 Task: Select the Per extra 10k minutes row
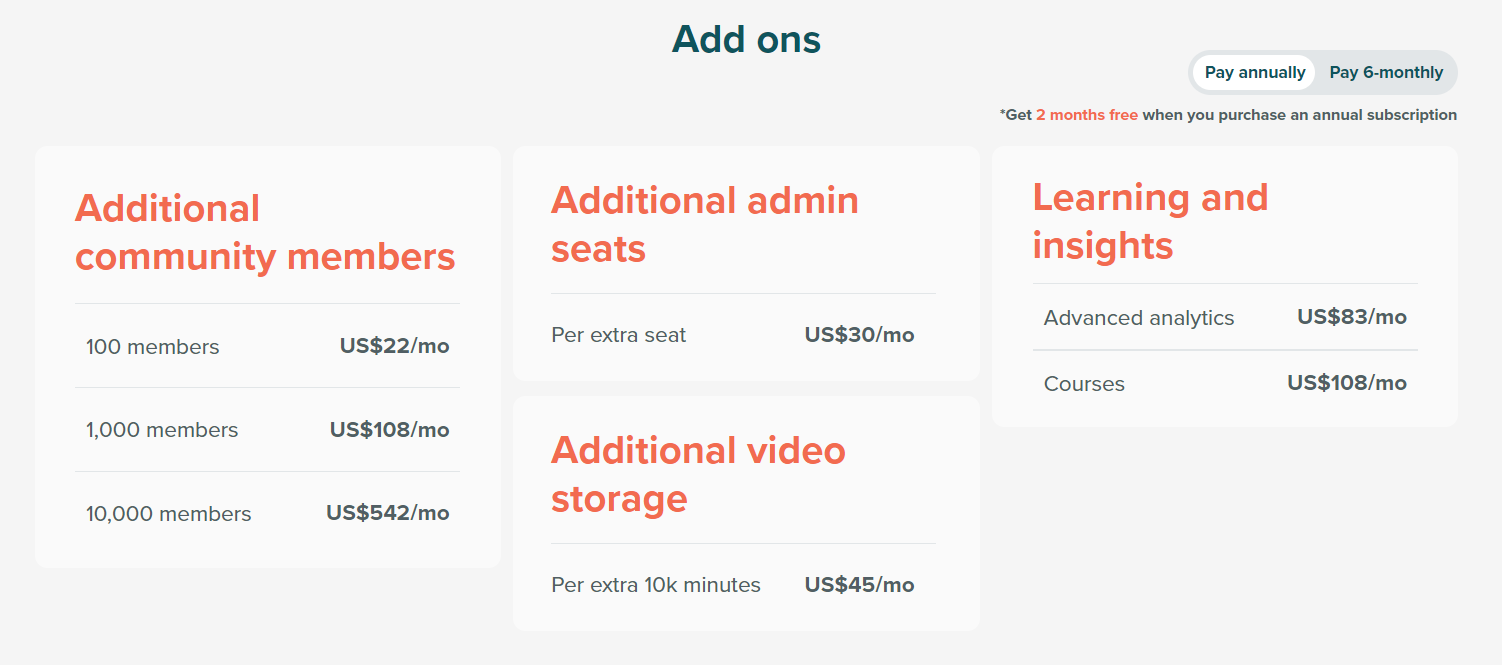click(x=655, y=585)
